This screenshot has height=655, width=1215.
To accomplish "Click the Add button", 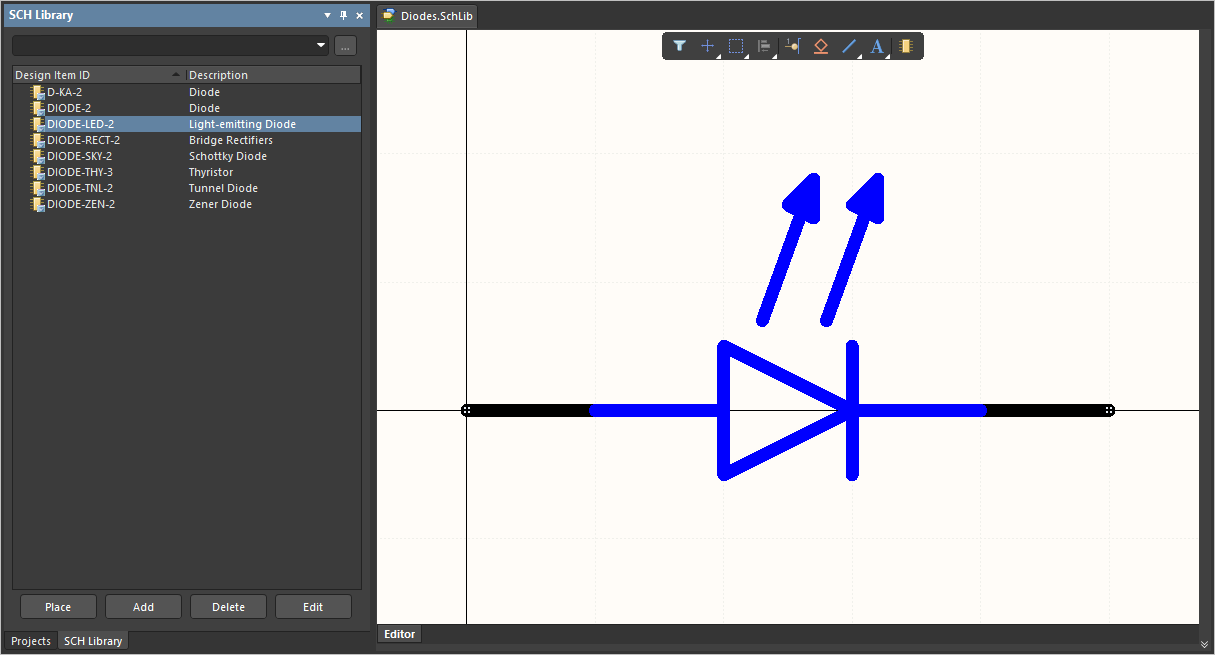I will coord(143,607).
